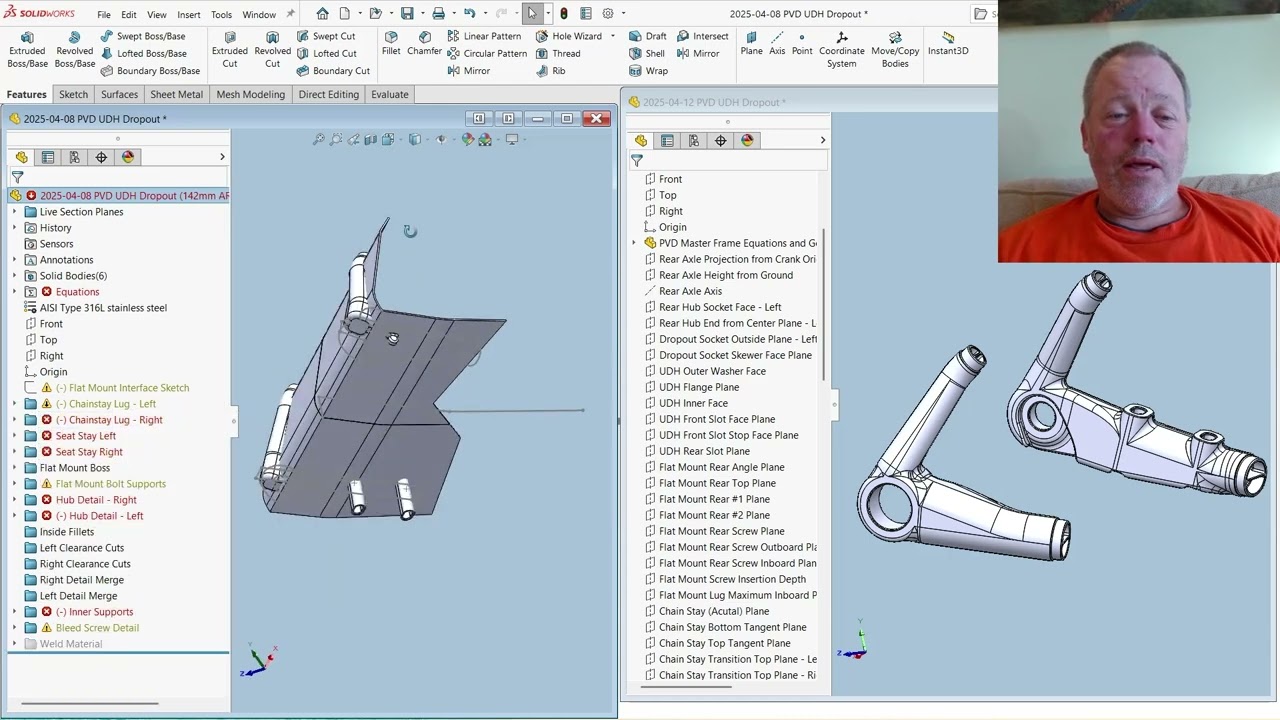Activate the Select cursor tool
Viewport: 1280px width, 720px height.
(x=532, y=14)
